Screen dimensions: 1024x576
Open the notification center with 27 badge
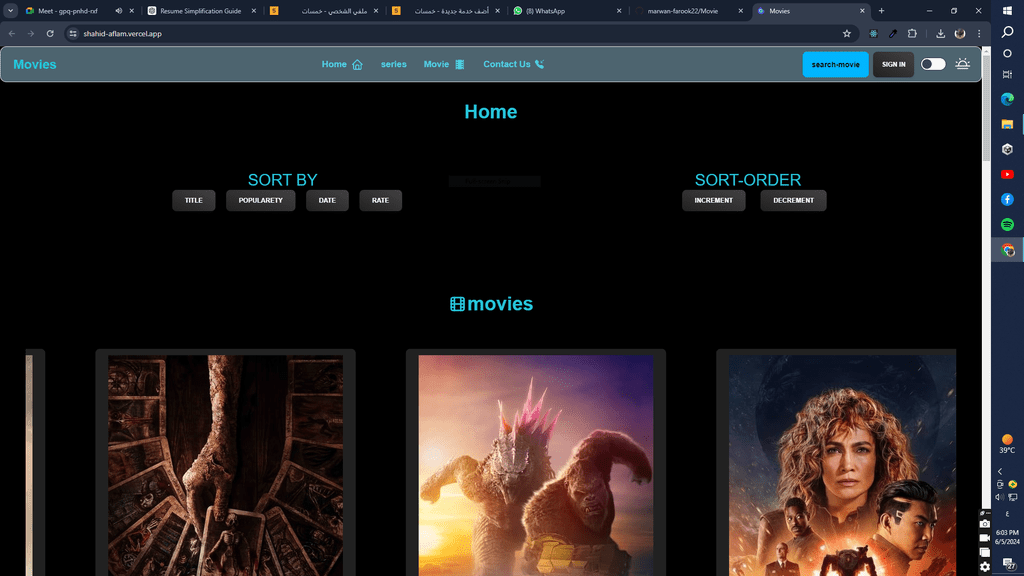click(x=1009, y=564)
